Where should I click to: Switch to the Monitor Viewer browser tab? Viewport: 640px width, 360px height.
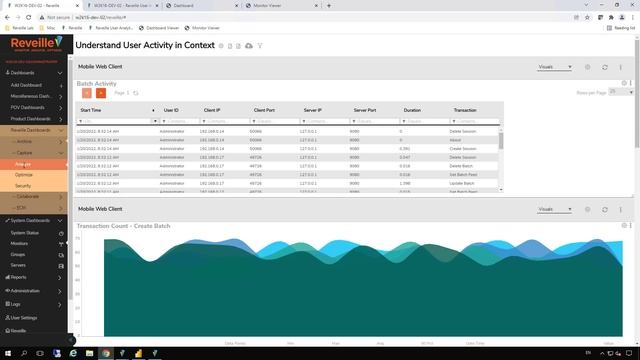click(x=282, y=6)
